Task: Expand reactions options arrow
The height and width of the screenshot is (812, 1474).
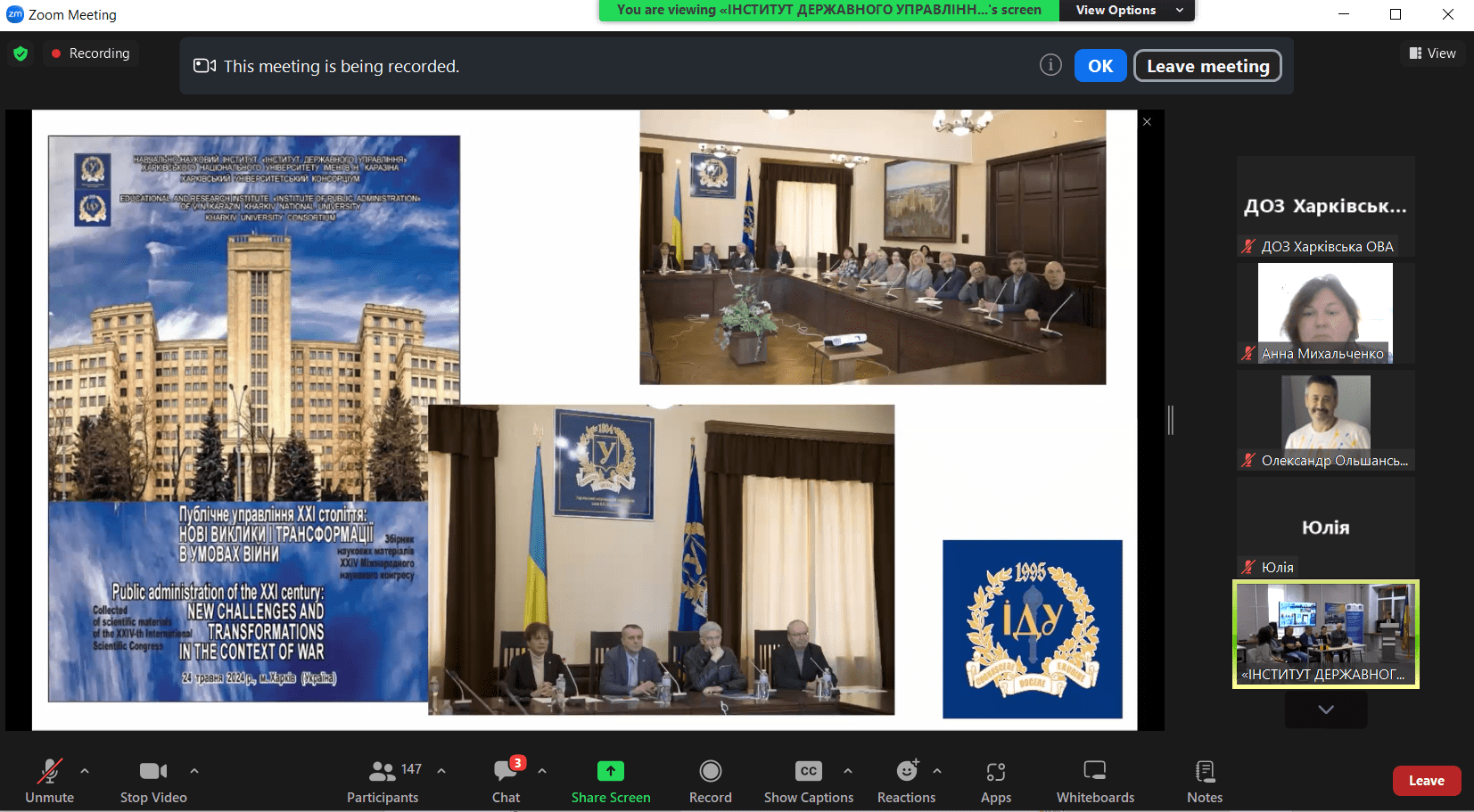Action: pyautogui.click(x=937, y=771)
